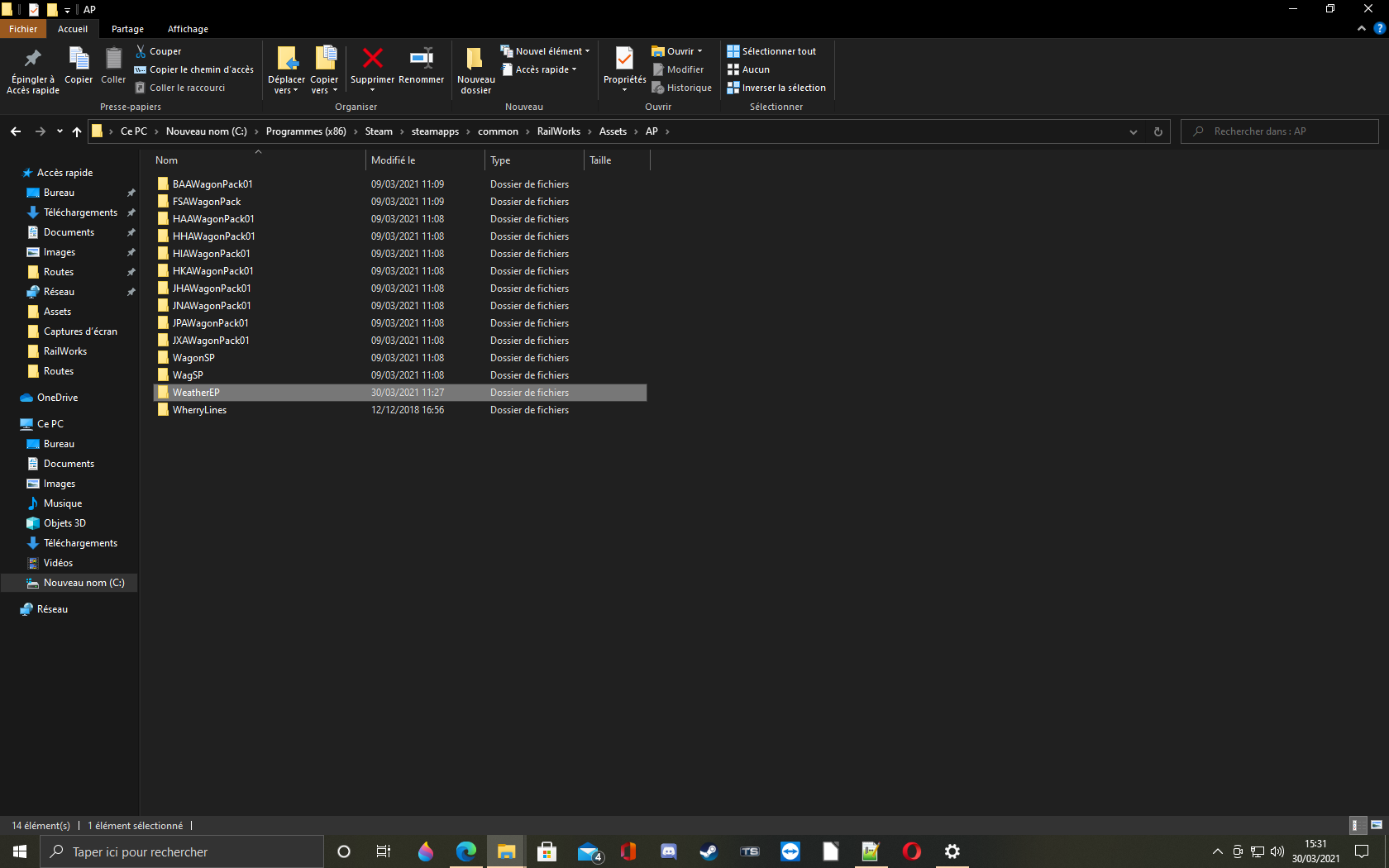Go forward with the right arrow

click(40, 131)
